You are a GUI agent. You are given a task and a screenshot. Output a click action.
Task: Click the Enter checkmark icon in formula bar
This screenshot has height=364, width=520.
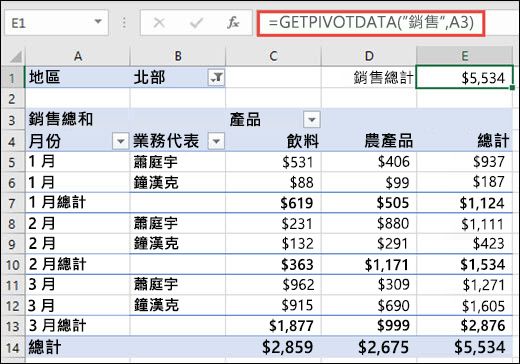tap(196, 23)
